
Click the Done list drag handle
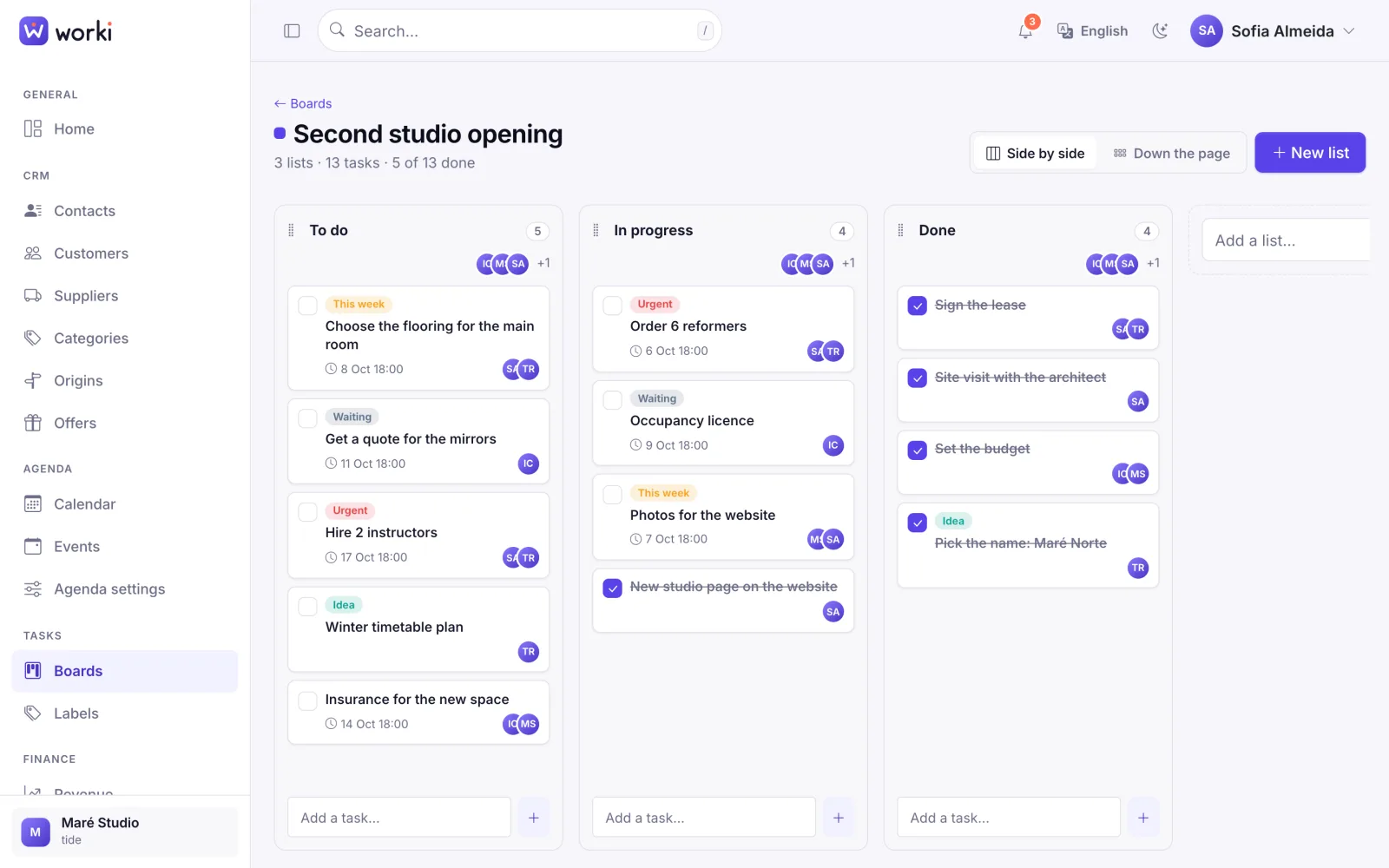pyautogui.click(x=900, y=231)
